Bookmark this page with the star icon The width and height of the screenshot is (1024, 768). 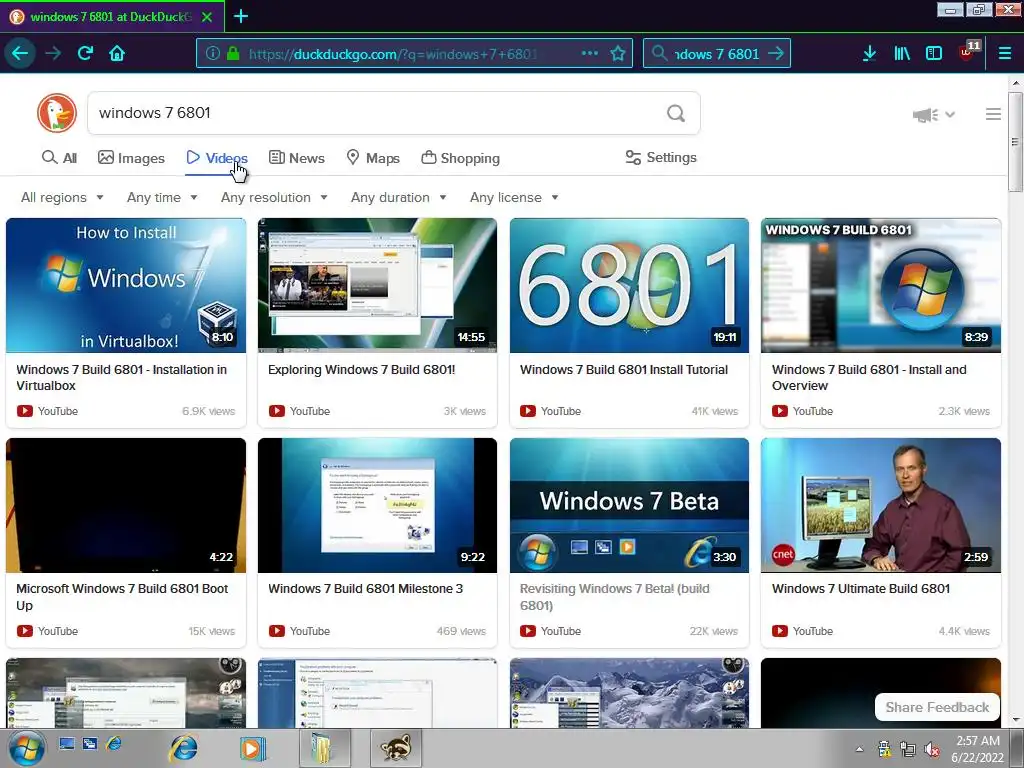[x=618, y=53]
